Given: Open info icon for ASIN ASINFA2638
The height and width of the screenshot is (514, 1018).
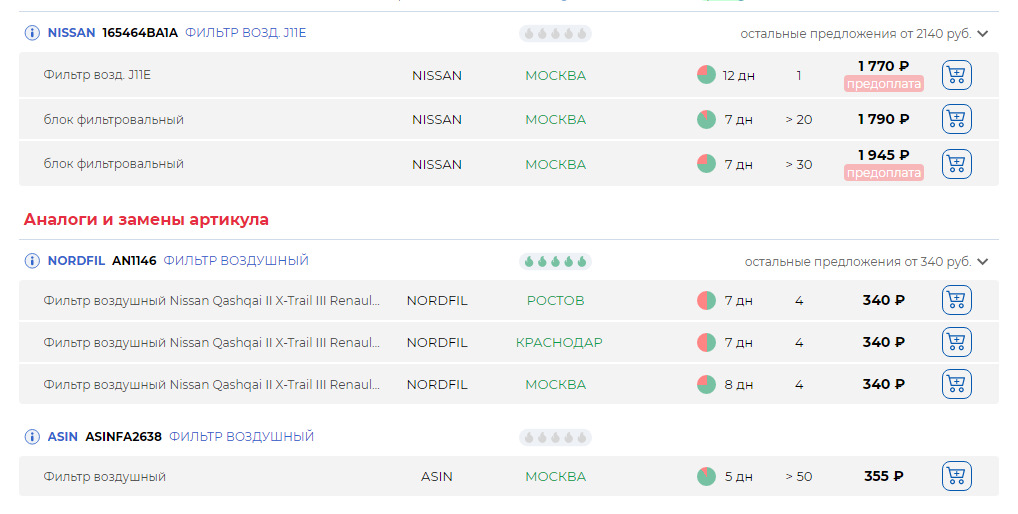Looking at the screenshot, I should [x=32, y=437].
